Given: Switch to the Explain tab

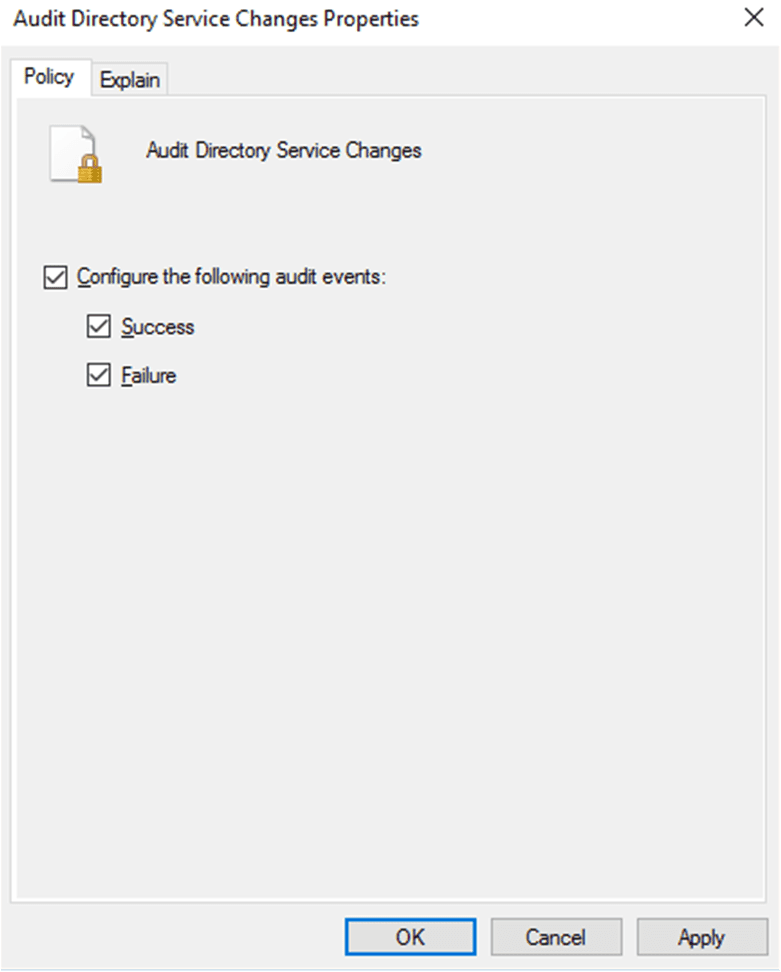Looking at the screenshot, I should pos(130,80).
